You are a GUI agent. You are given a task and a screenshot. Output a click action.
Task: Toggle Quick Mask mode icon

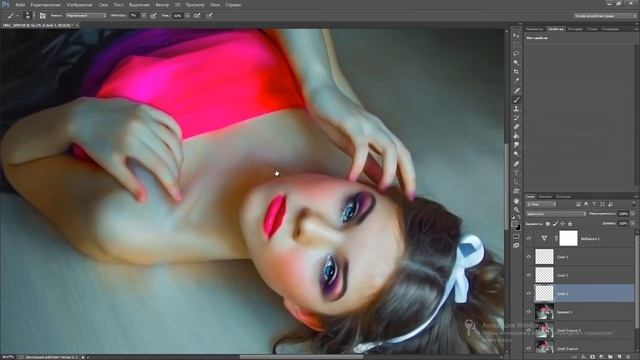(x=516, y=236)
